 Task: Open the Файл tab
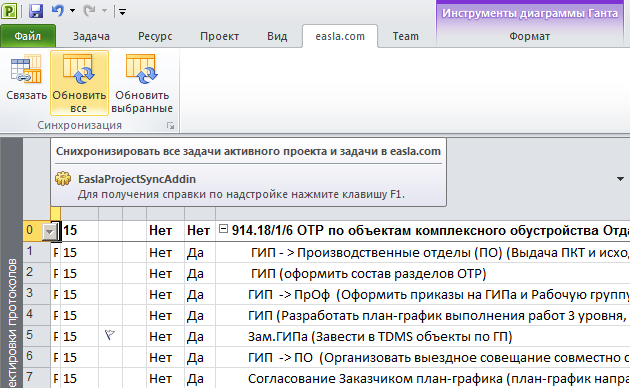(28, 36)
